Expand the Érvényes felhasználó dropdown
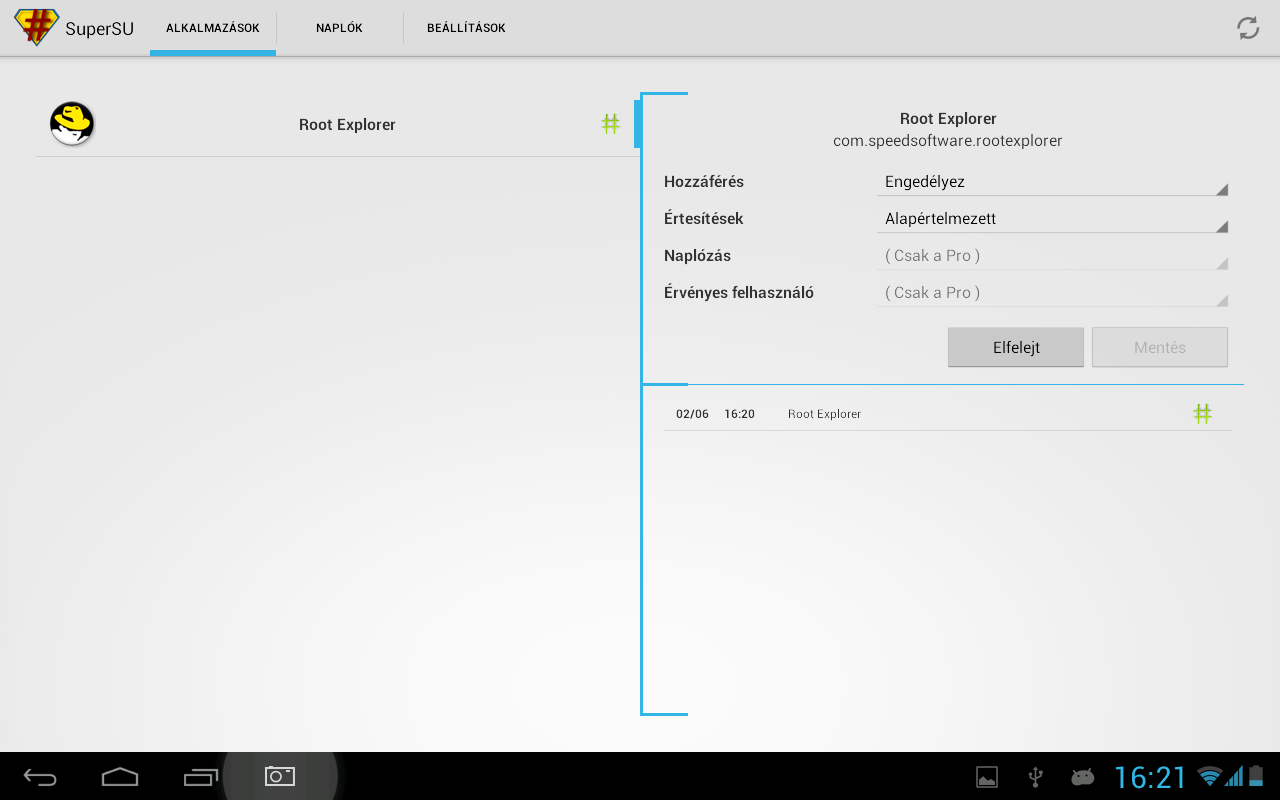The height and width of the screenshot is (800, 1280). (x=1052, y=293)
